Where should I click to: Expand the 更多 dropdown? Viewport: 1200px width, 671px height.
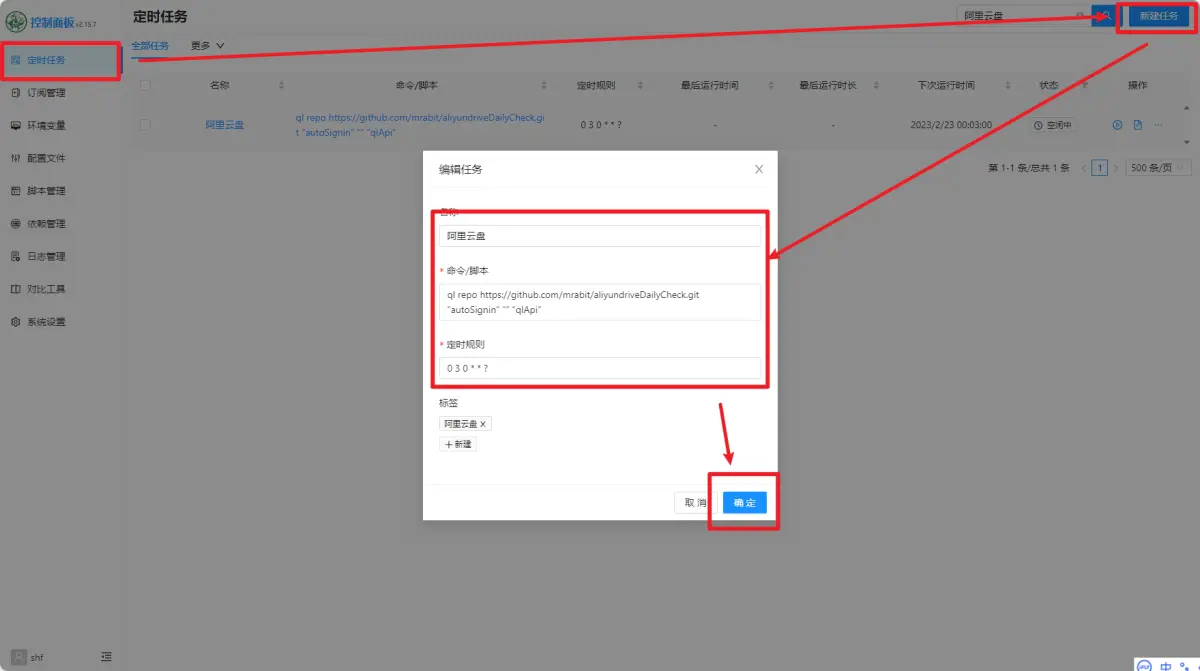click(207, 45)
